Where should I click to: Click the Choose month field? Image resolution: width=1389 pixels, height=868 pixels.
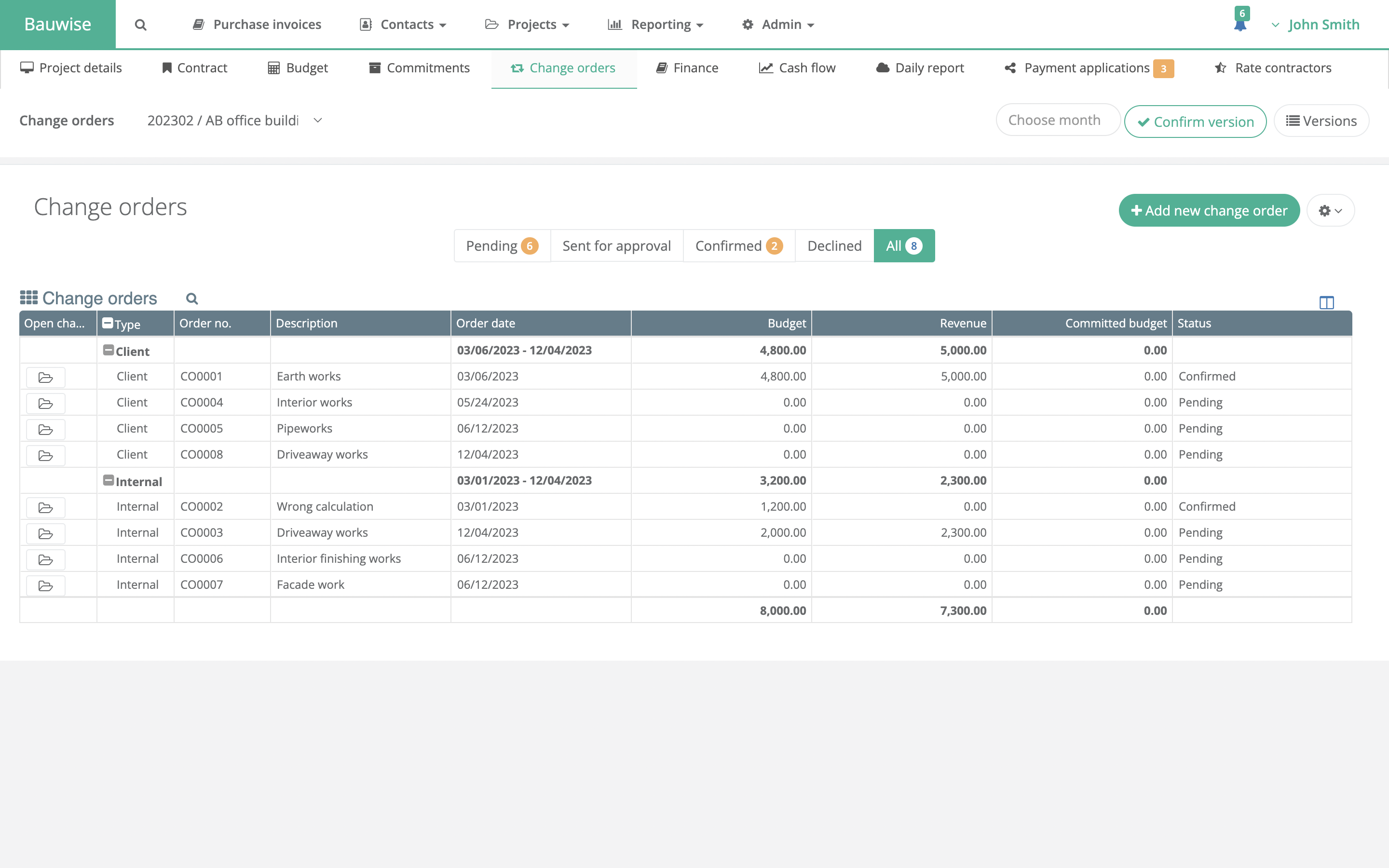[x=1058, y=120]
